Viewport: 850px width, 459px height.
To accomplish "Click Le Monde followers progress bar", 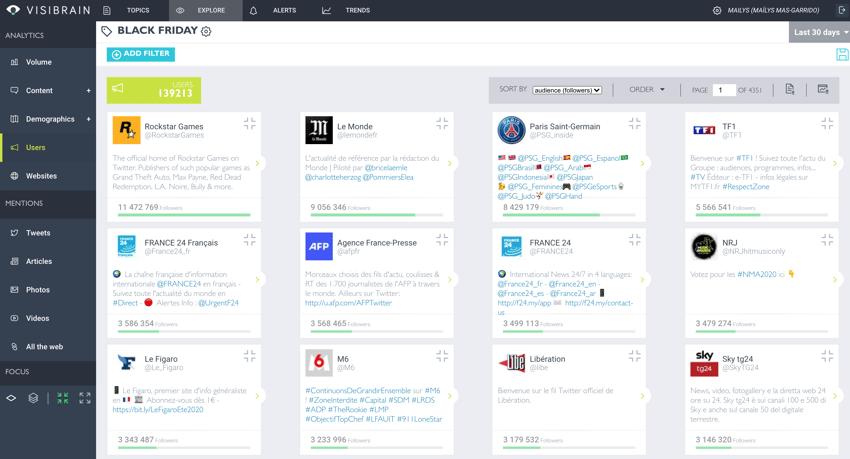I will point(377,215).
